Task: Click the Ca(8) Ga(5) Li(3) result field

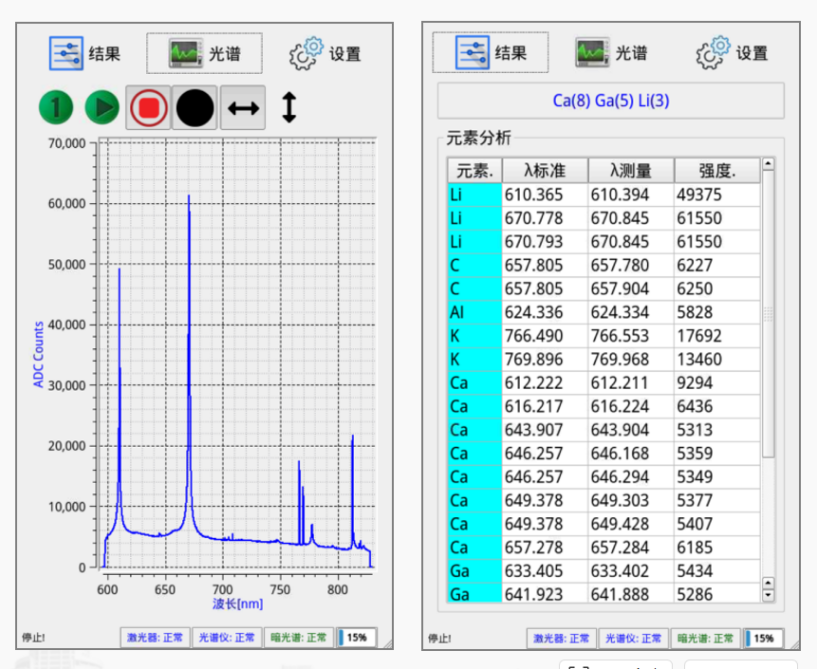Action: tap(610, 101)
